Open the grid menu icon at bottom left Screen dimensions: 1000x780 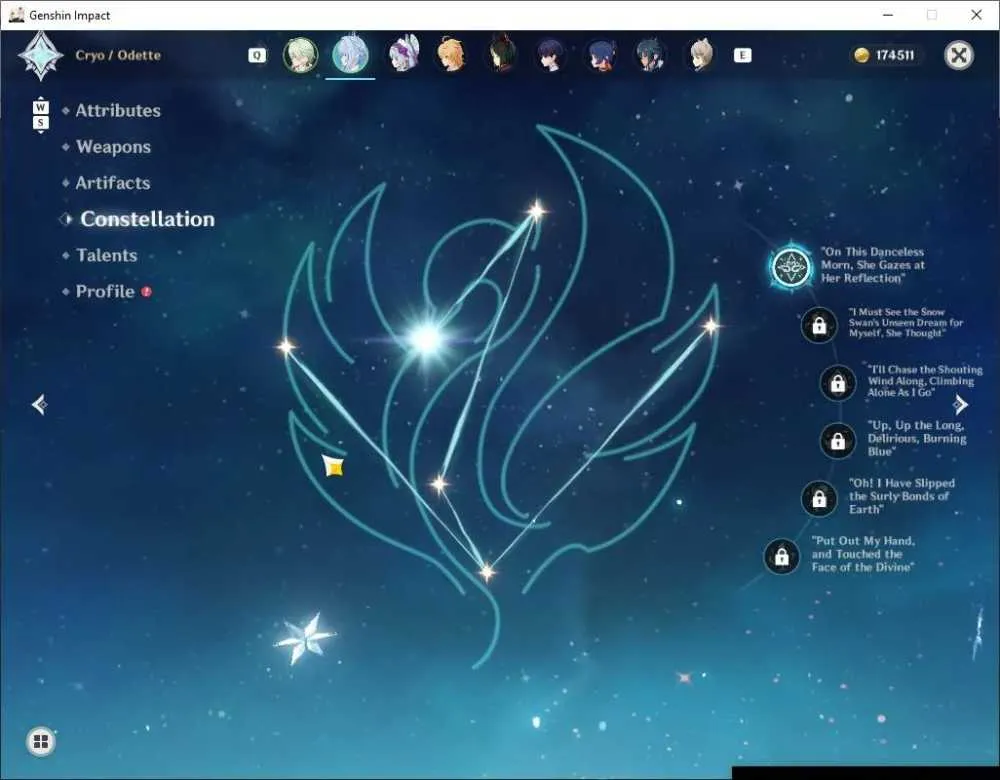pos(41,741)
